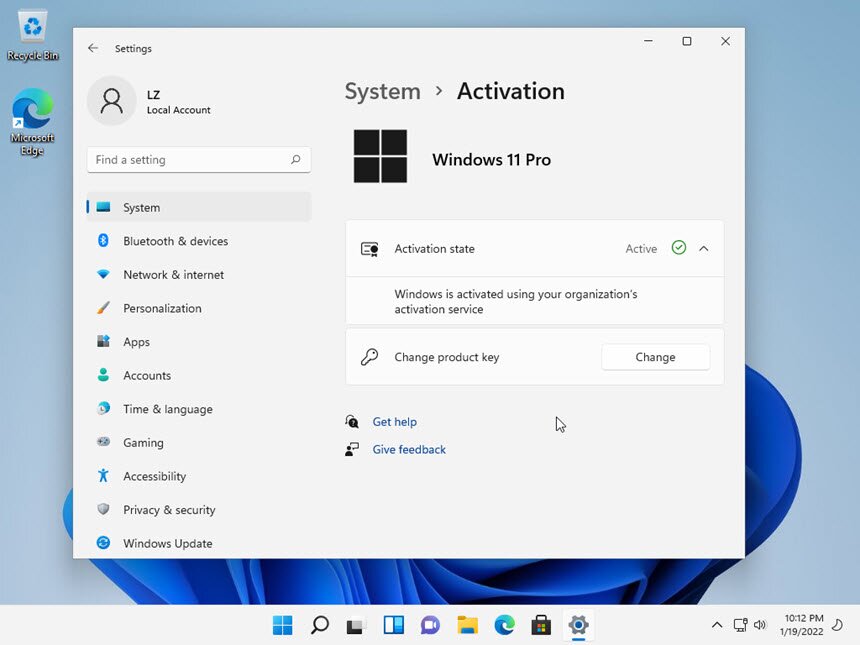Click the Settings gear on the taskbar

578,625
